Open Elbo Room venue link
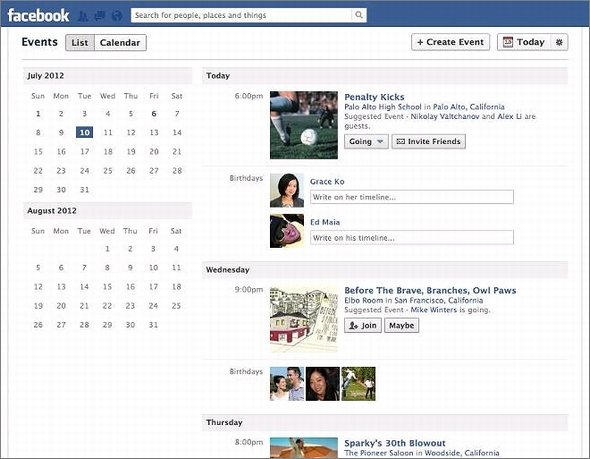The width and height of the screenshot is (590, 459). coord(363,300)
